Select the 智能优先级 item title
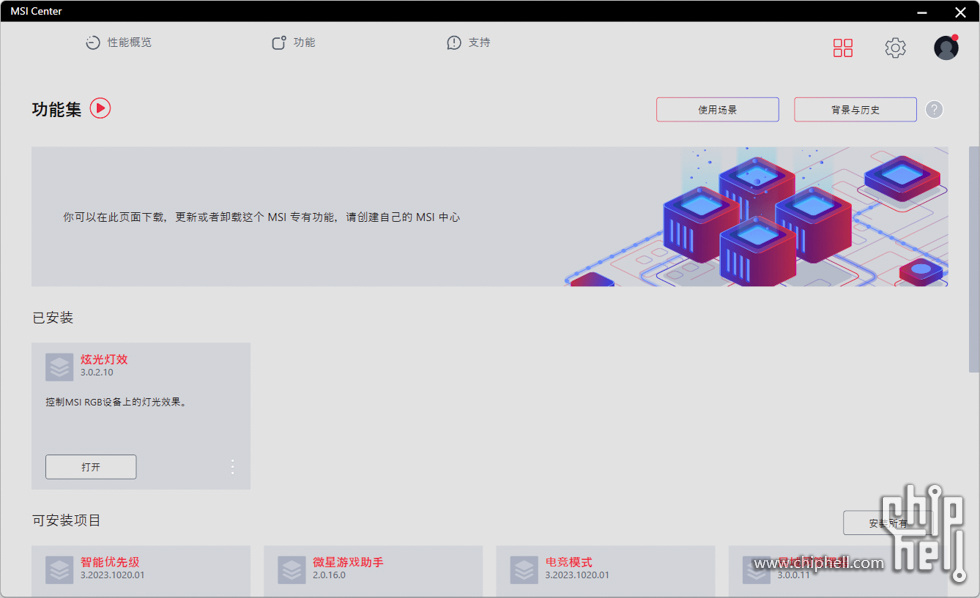 (x=110, y=562)
